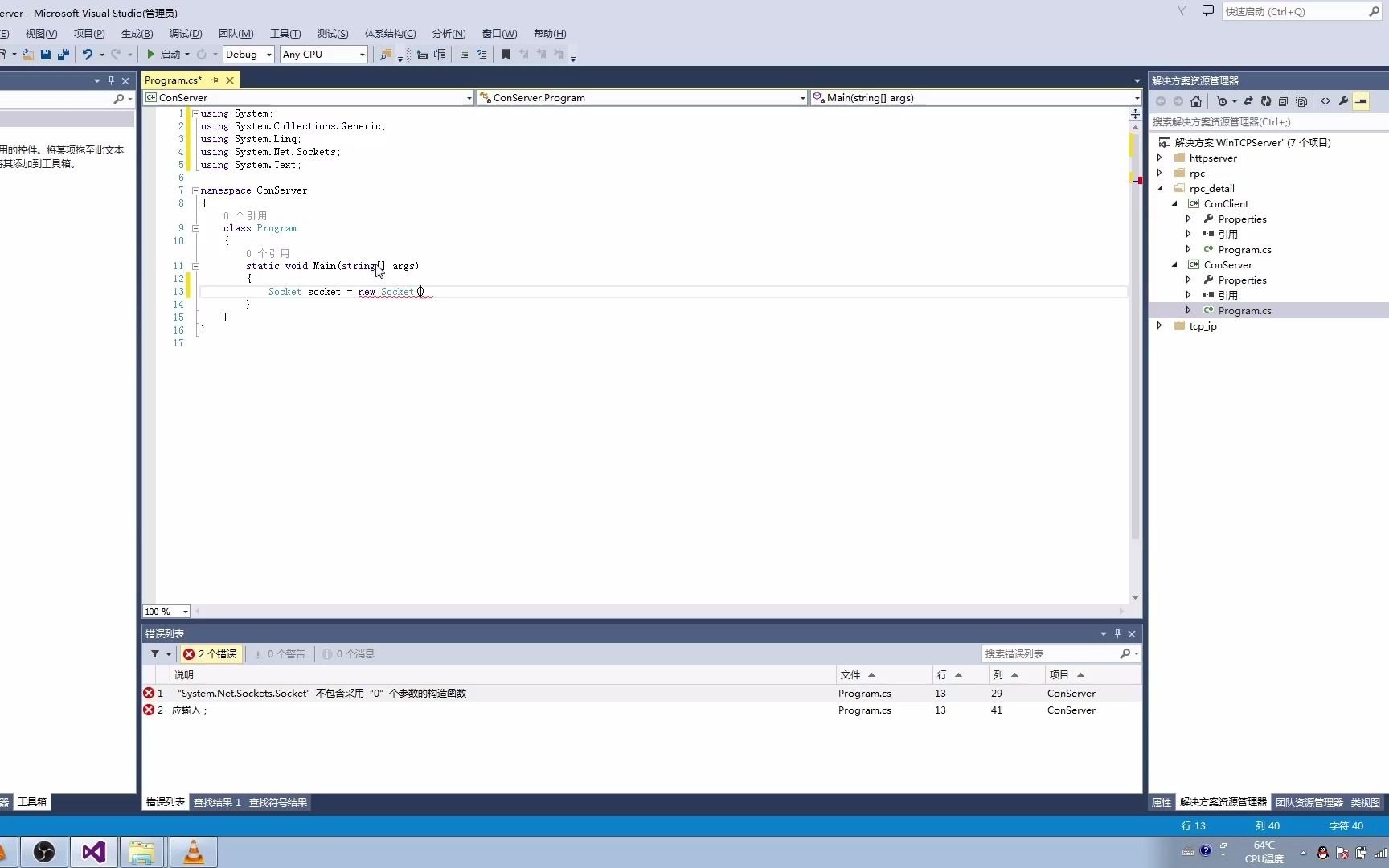Toggle auto-hide pin on Toolbox panel
This screenshot has width=1389, height=868.
[111, 80]
